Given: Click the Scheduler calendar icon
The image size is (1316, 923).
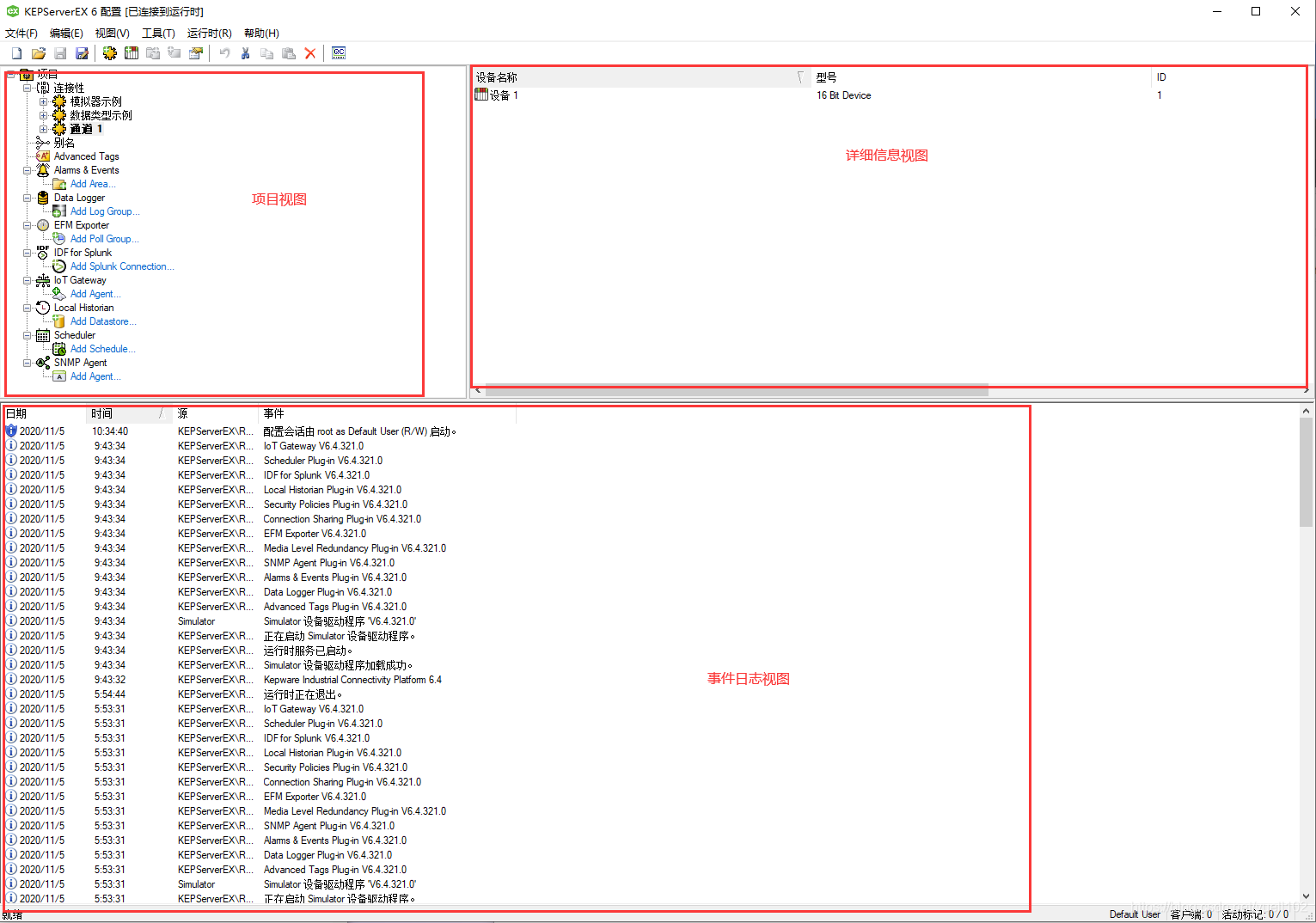Looking at the screenshot, I should pos(43,335).
